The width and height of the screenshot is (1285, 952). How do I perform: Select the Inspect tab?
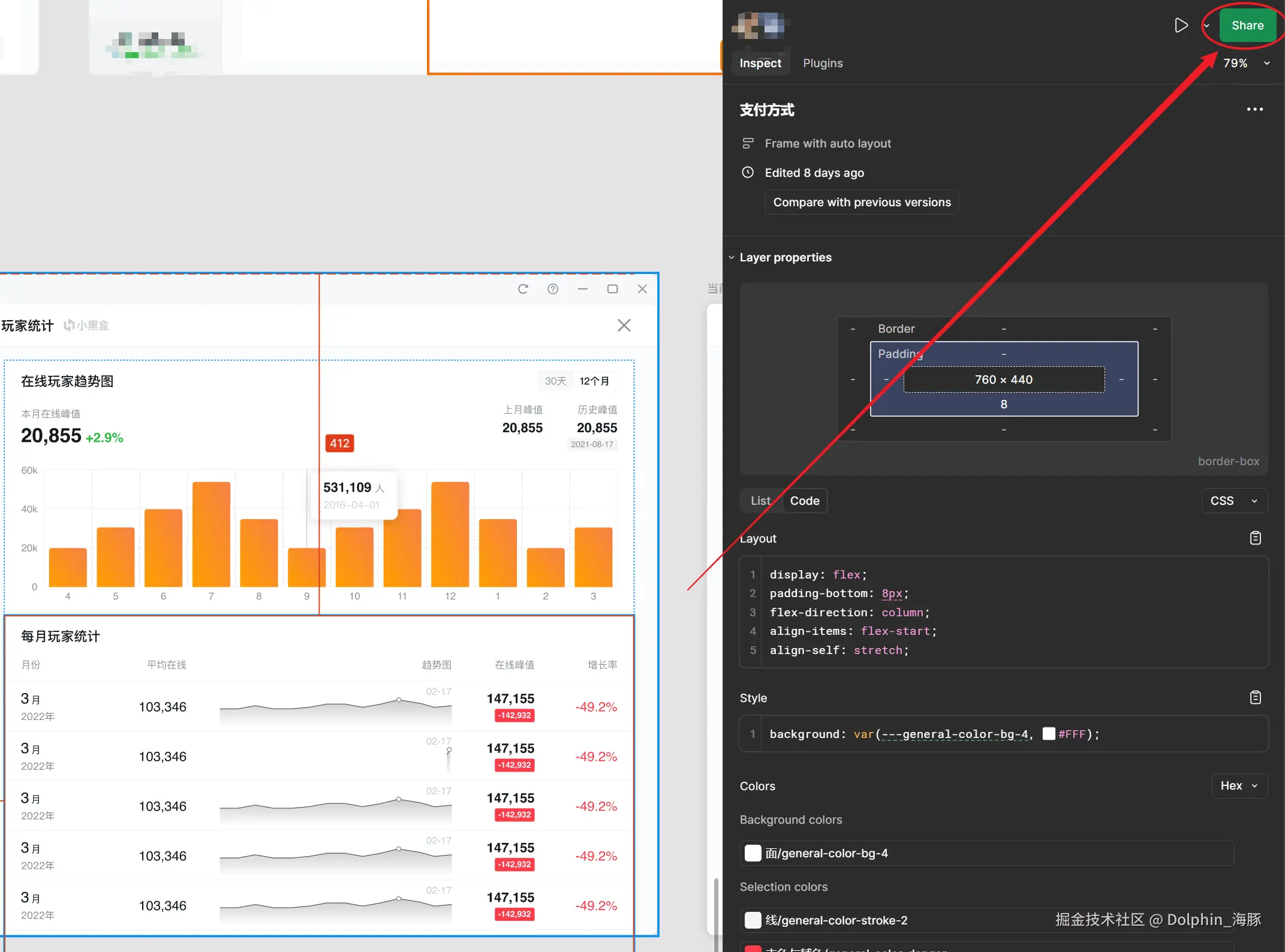[x=760, y=63]
